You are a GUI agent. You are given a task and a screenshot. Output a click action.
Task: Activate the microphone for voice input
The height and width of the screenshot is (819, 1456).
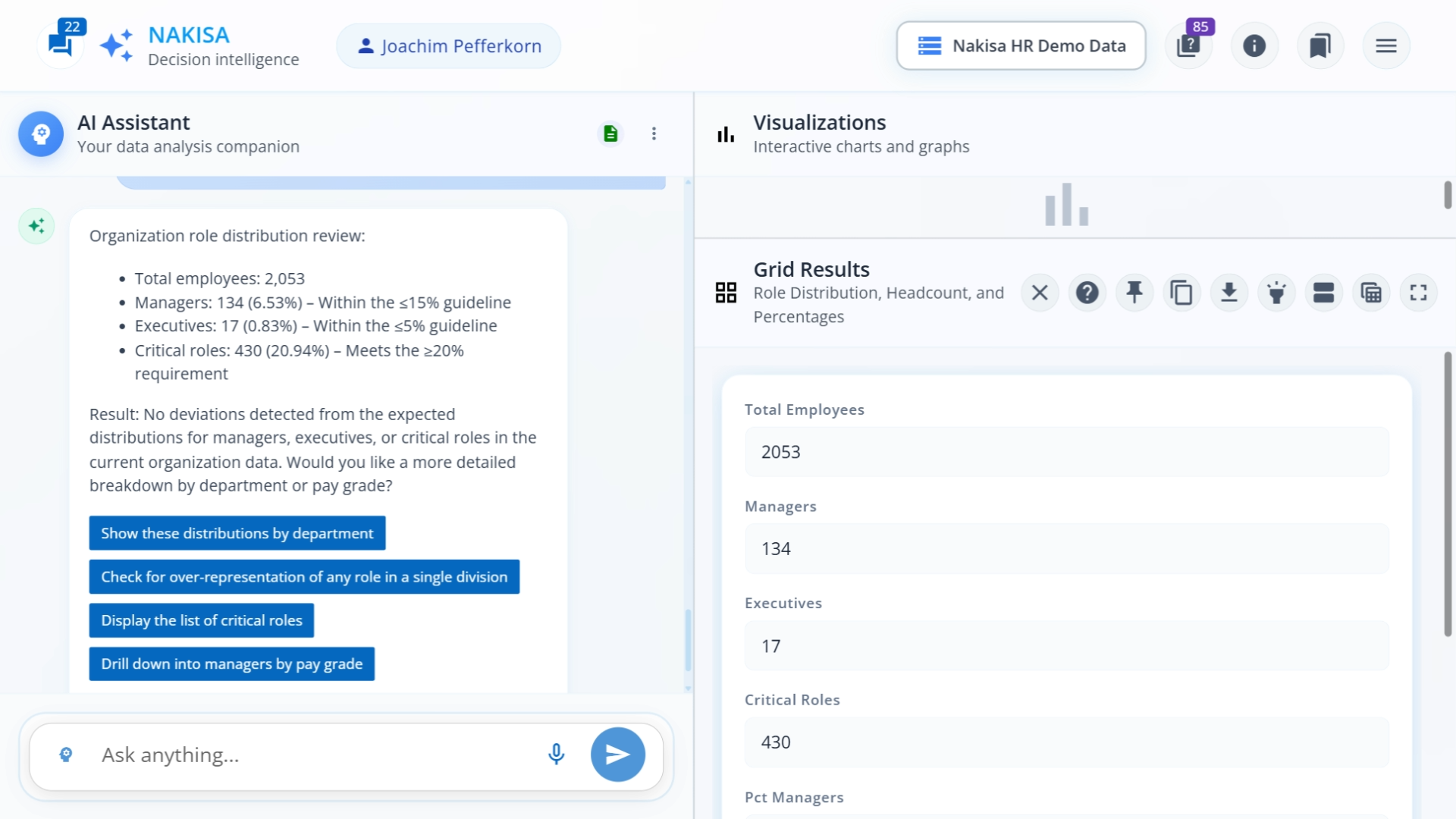[x=556, y=755]
